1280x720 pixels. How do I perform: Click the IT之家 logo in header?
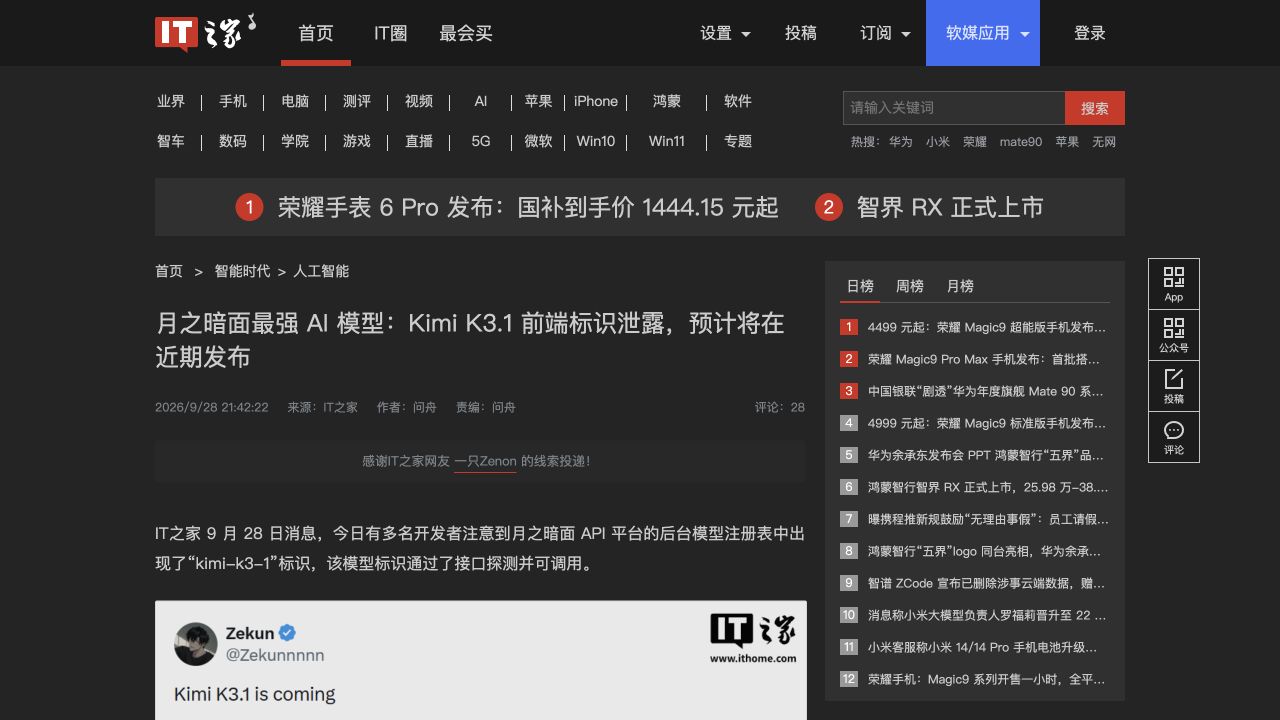205,33
